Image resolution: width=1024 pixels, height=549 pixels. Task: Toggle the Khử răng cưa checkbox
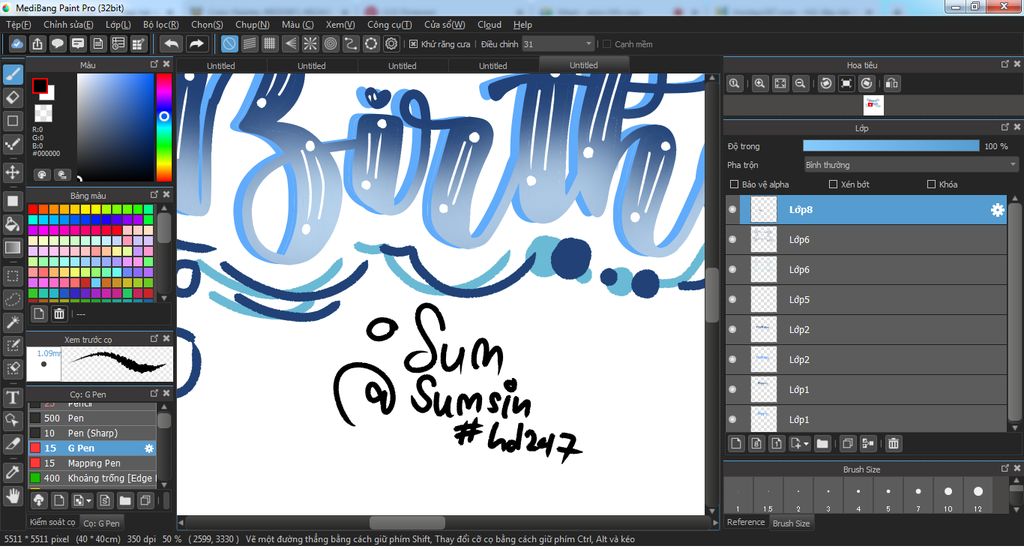point(413,44)
